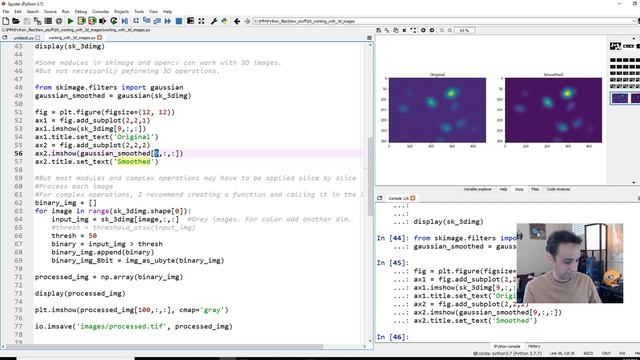The width and height of the screenshot is (640, 360).
Task: Run cell and advance to next
Action: tap(92, 21)
